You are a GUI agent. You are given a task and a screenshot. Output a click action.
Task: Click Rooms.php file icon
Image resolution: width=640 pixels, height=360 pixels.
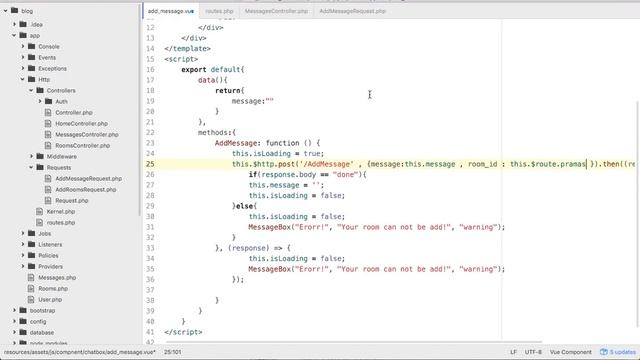click(31, 289)
